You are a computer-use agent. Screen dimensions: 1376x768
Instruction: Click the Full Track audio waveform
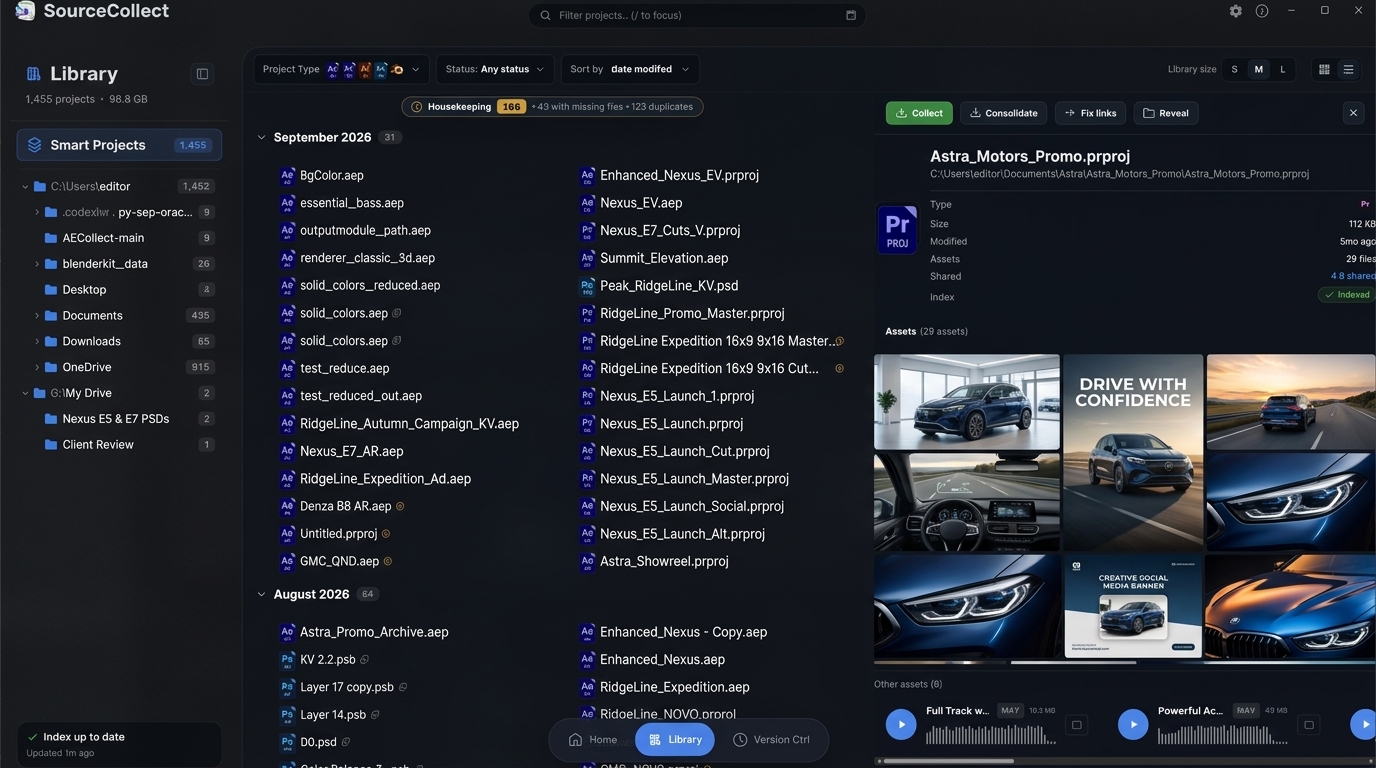[991, 736]
